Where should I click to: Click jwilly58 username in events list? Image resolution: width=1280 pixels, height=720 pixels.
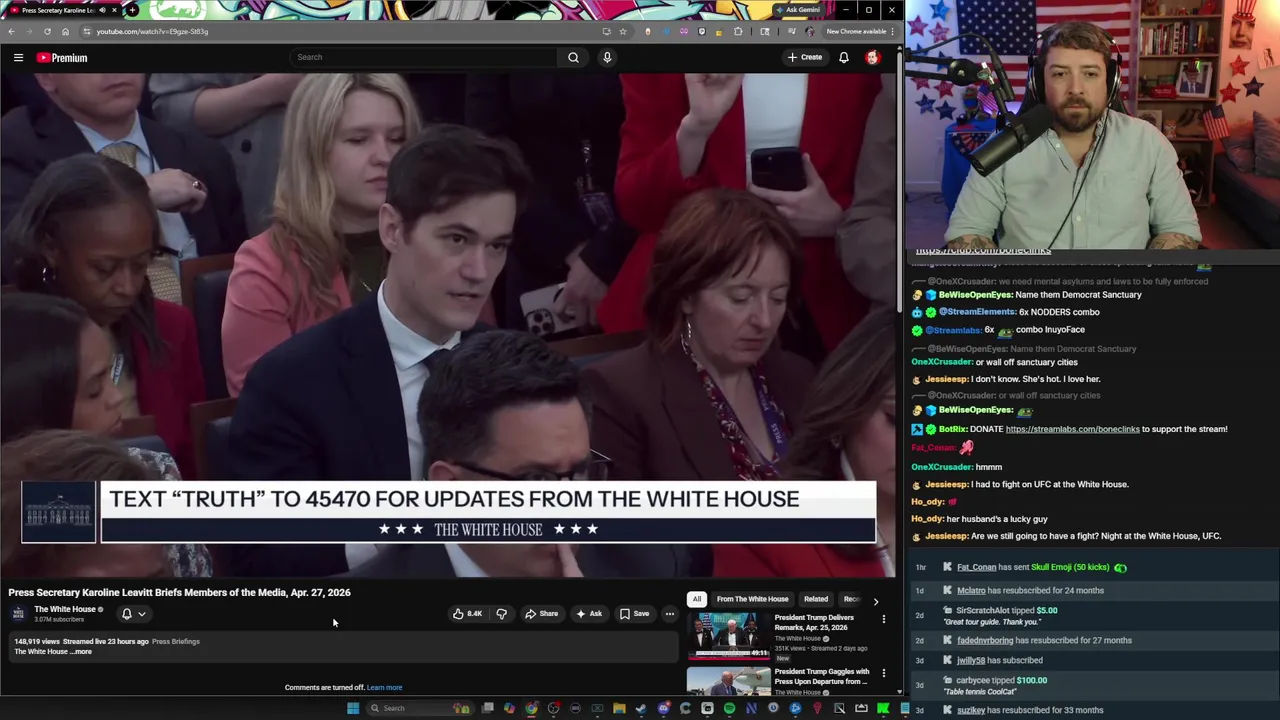coord(971,660)
